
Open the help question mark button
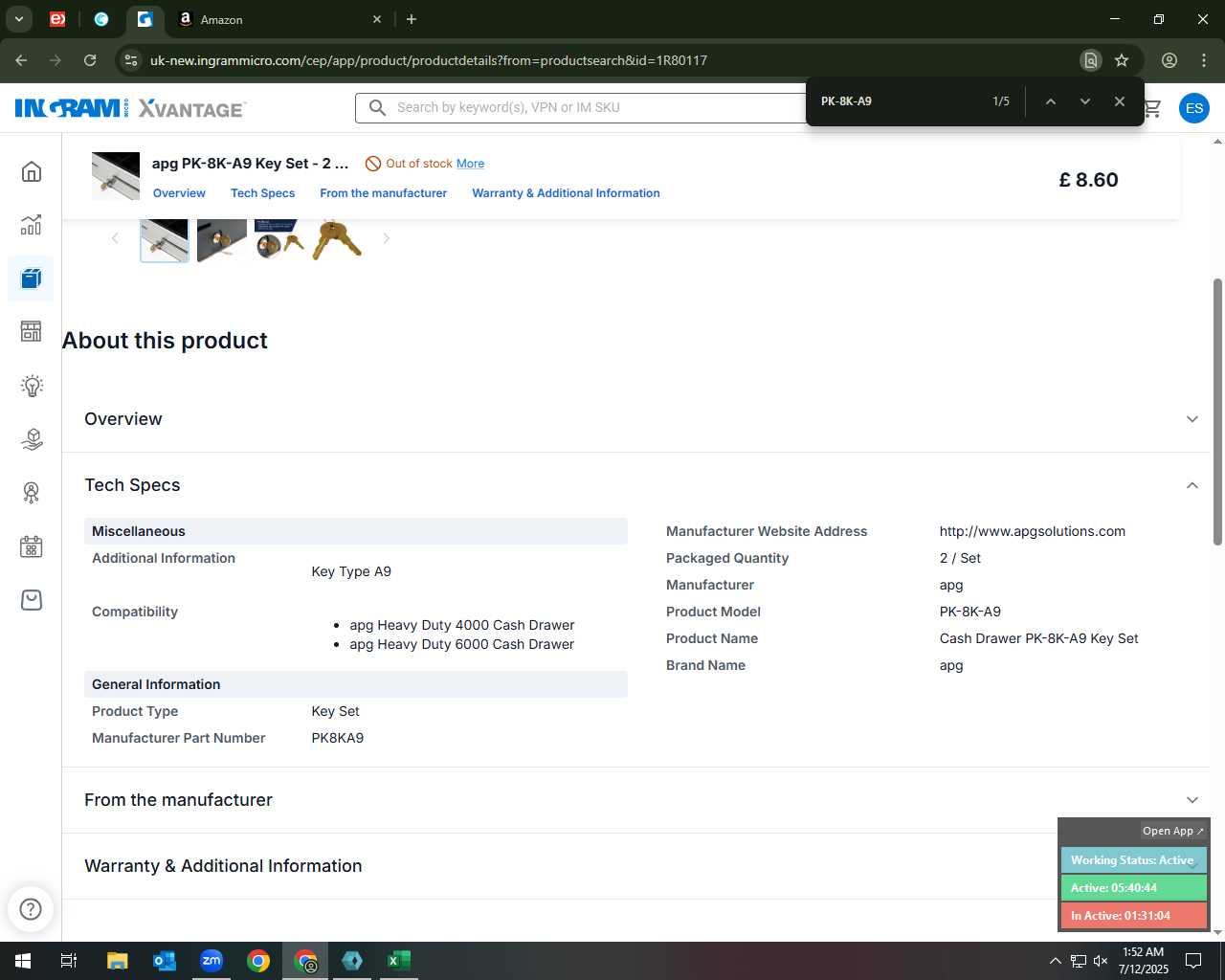click(x=31, y=909)
